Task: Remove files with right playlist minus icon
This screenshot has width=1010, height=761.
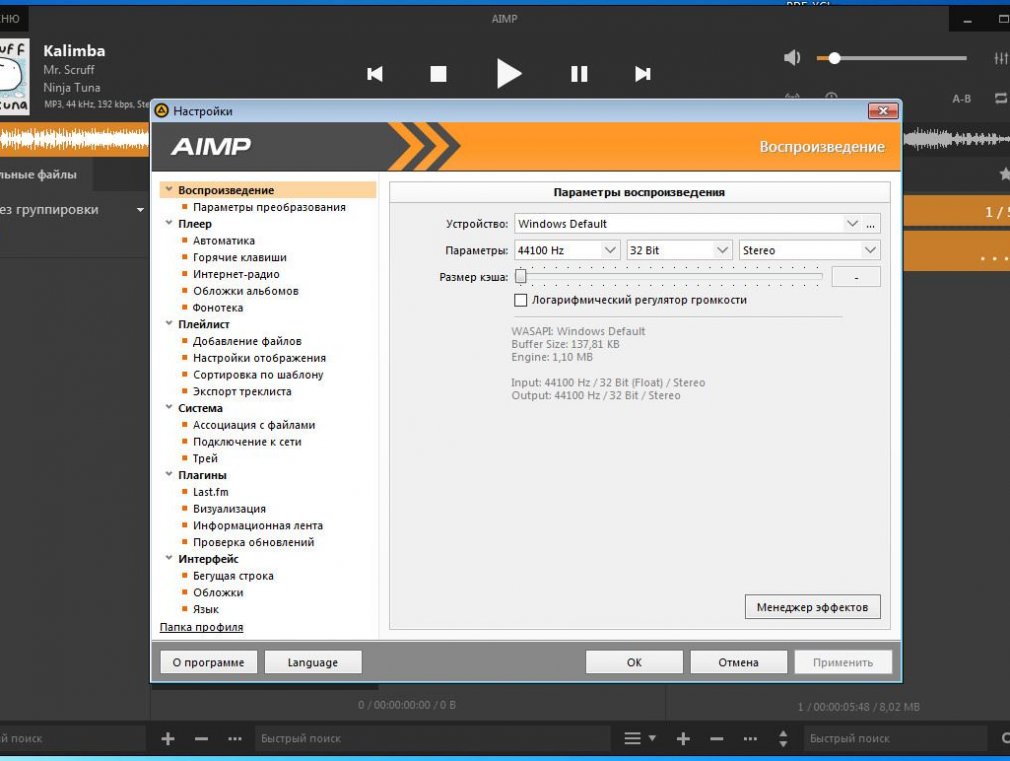Action: [717, 738]
